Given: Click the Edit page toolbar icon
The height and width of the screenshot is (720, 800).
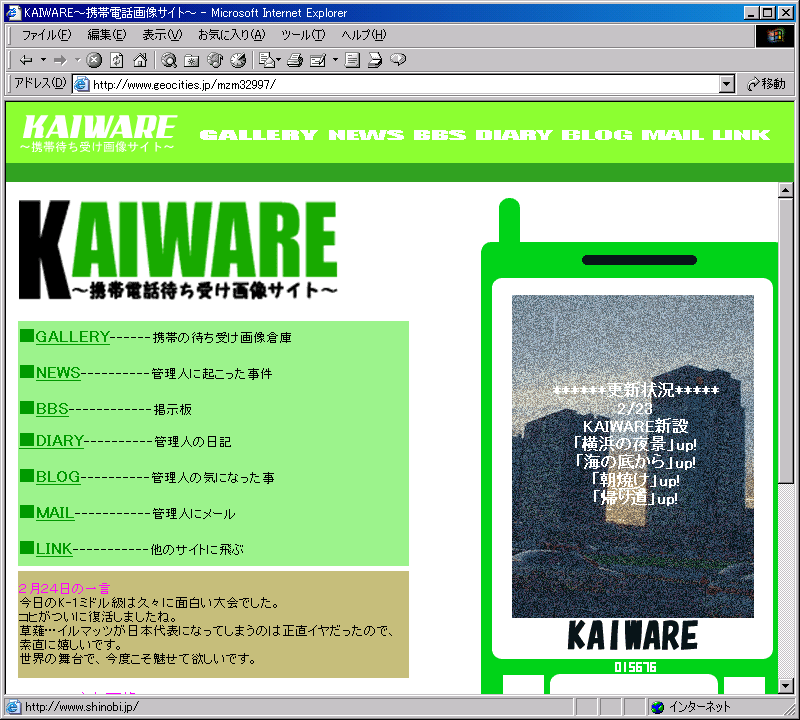Looking at the screenshot, I should [x=318, y=60].
